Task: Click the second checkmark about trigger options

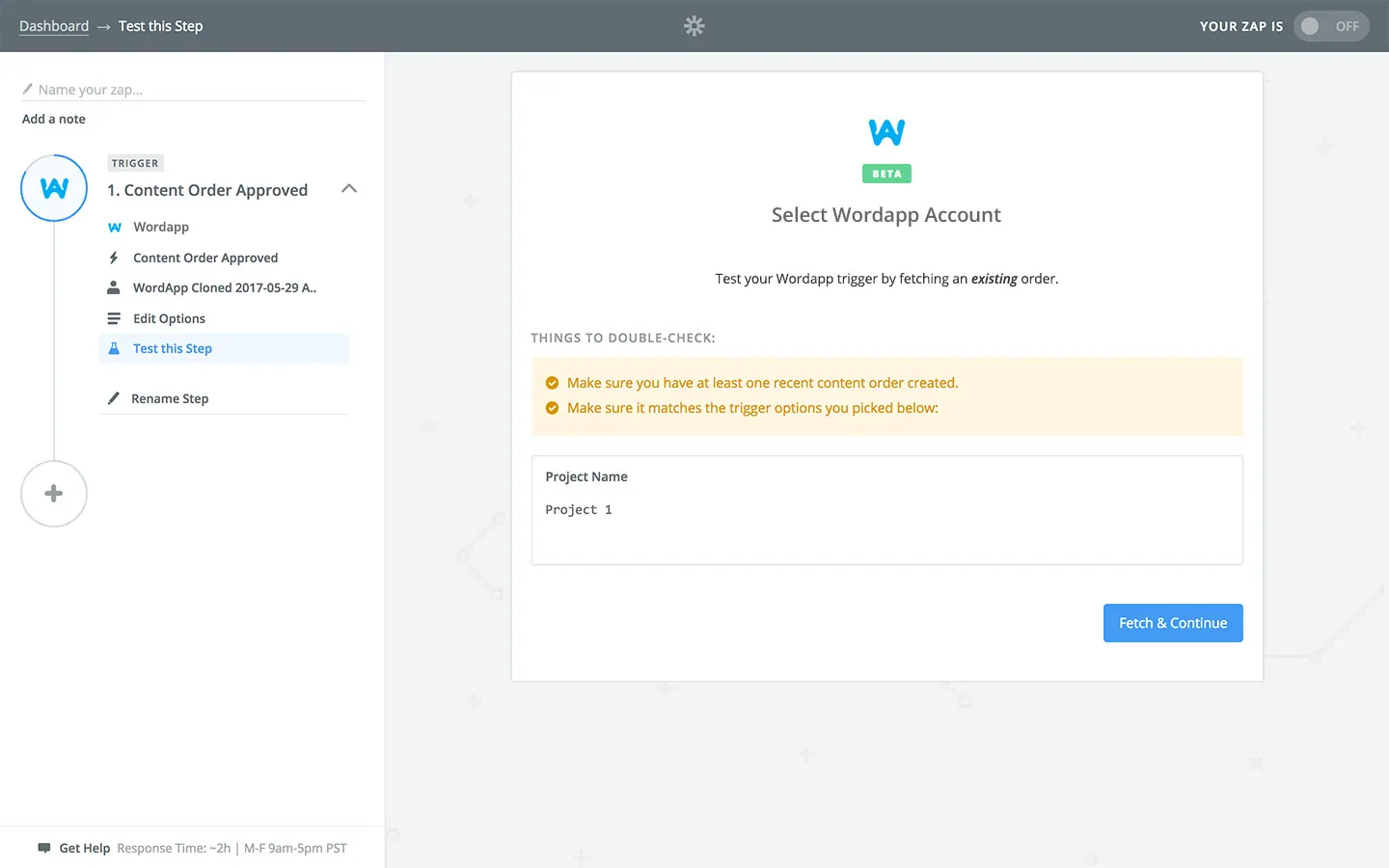Action: 552,408
